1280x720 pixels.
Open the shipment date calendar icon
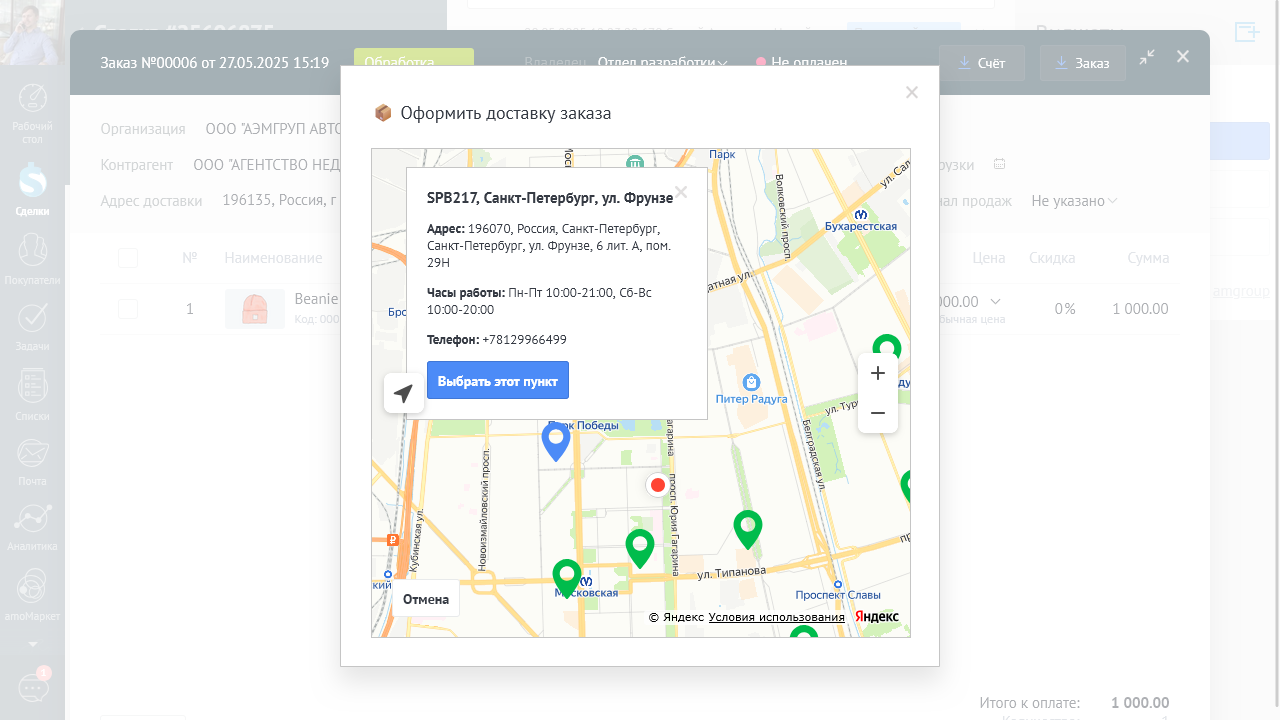click(999, 164)
